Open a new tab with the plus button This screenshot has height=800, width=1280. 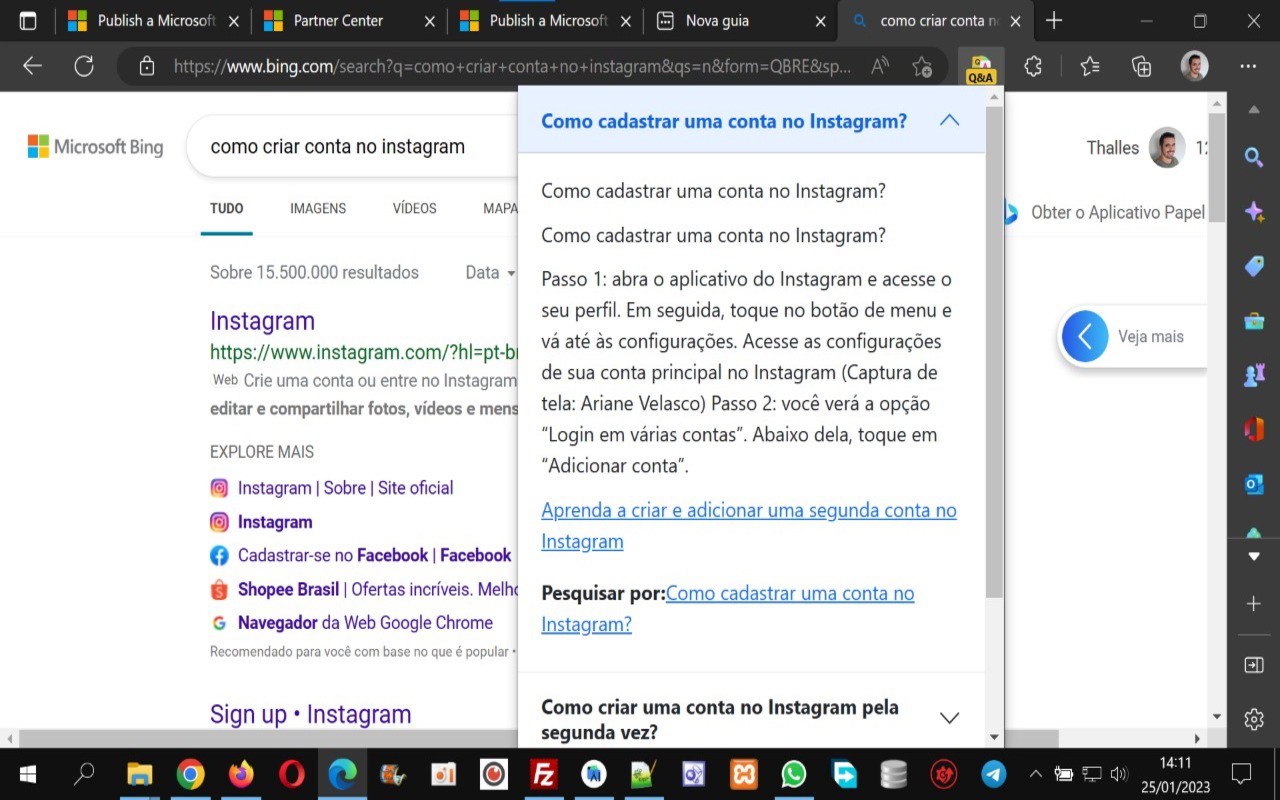tap(1053, 21)
